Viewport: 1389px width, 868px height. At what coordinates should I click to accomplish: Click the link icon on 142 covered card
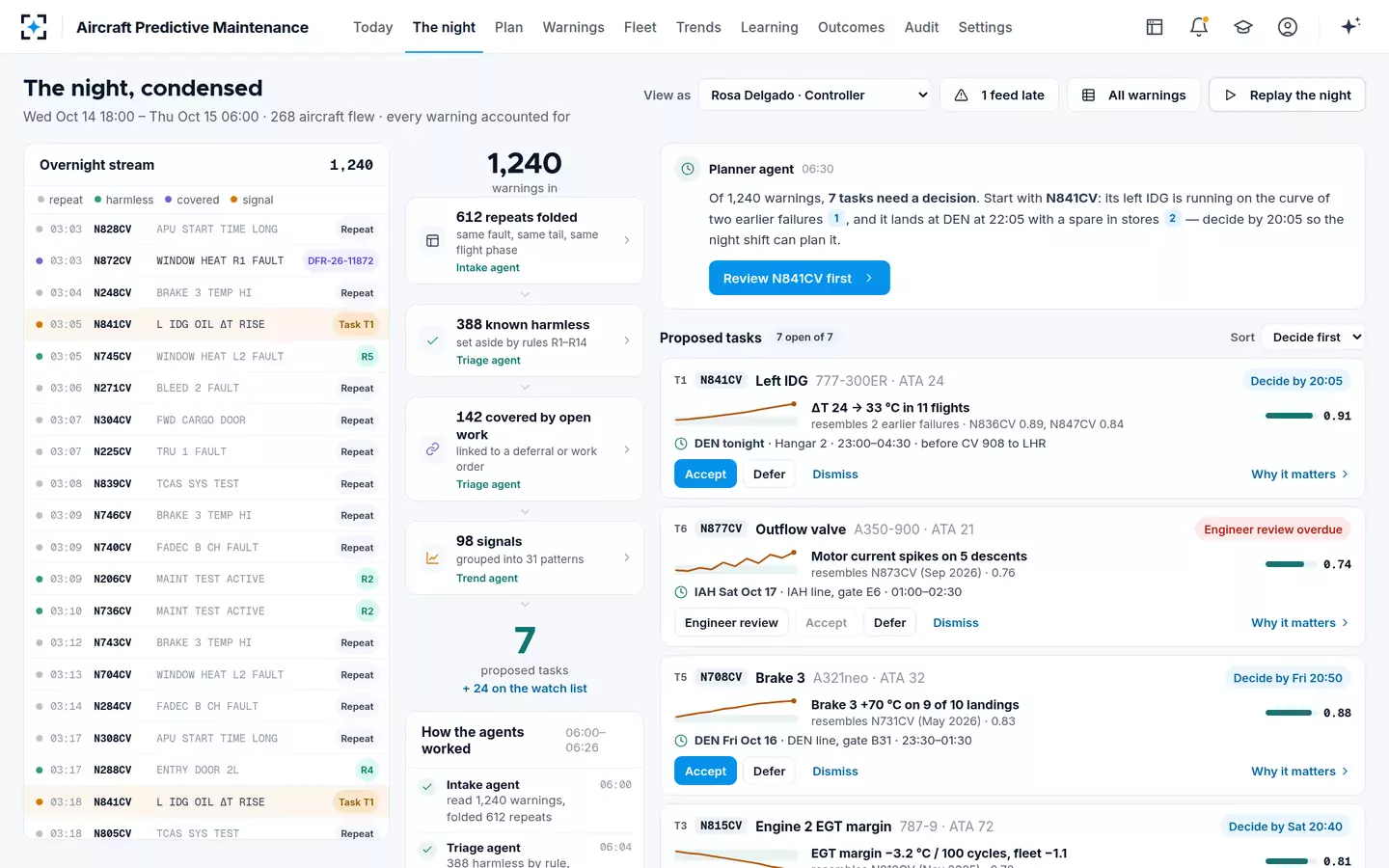coord(433,448)
